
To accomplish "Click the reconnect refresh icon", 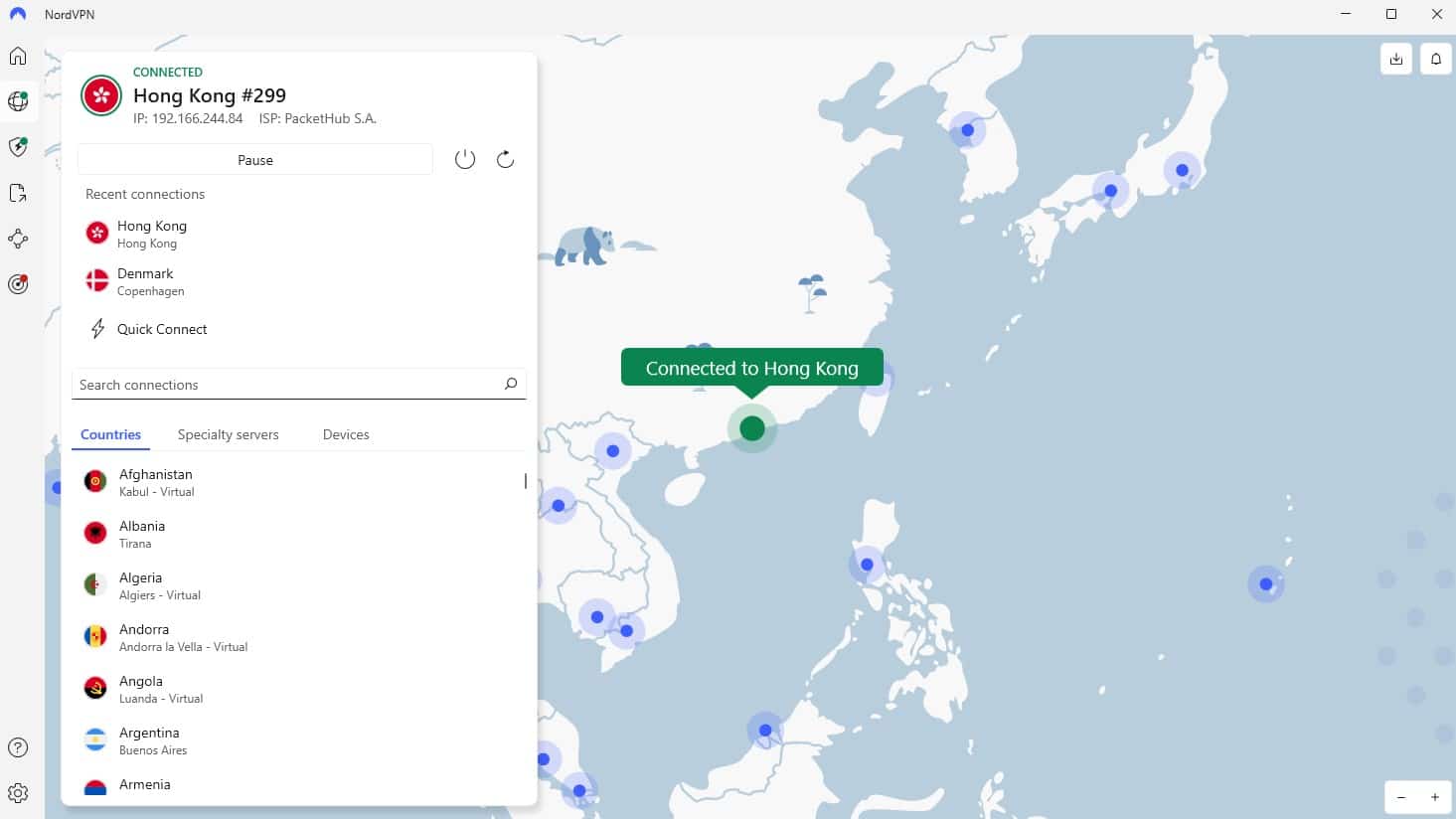I will pyautogui.click(x=505, y=159).
